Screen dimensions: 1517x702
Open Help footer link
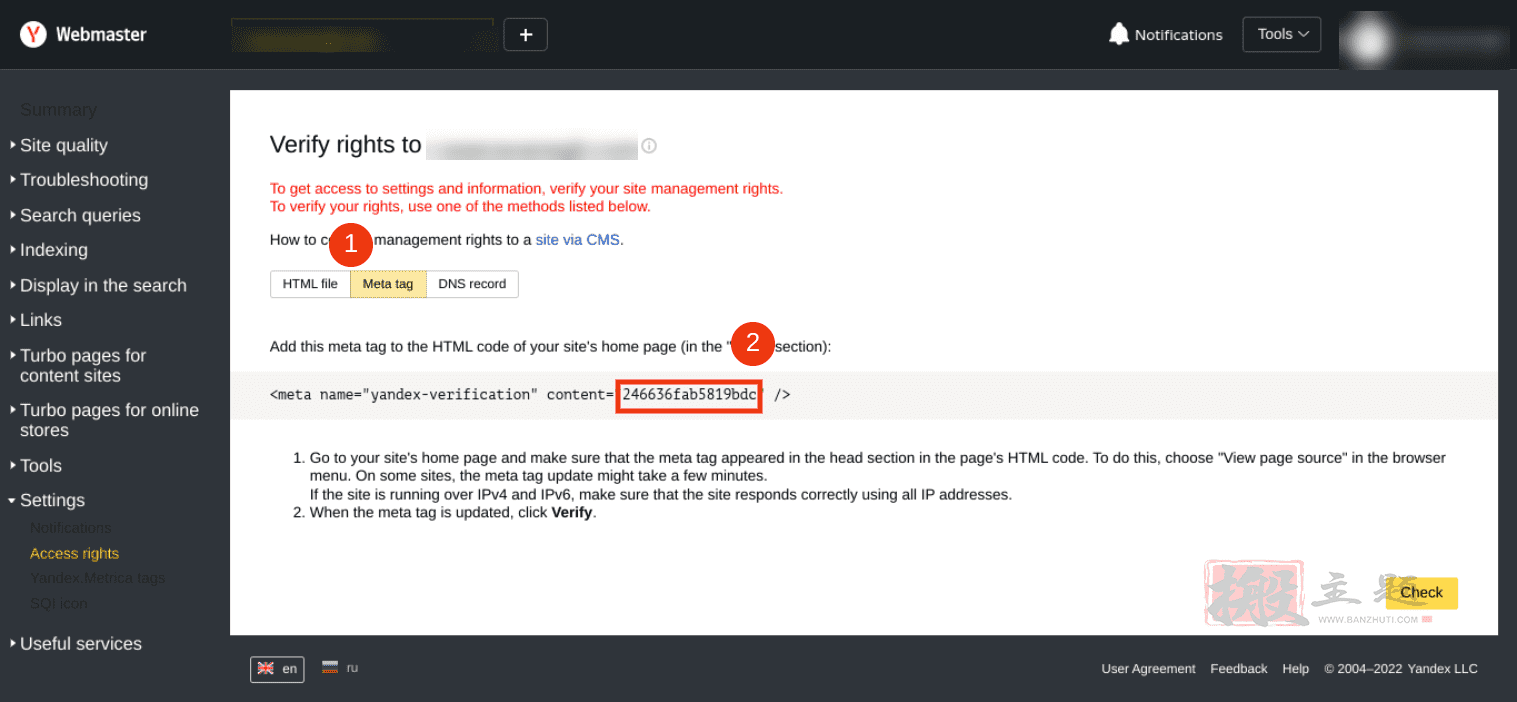(1295, 669)
